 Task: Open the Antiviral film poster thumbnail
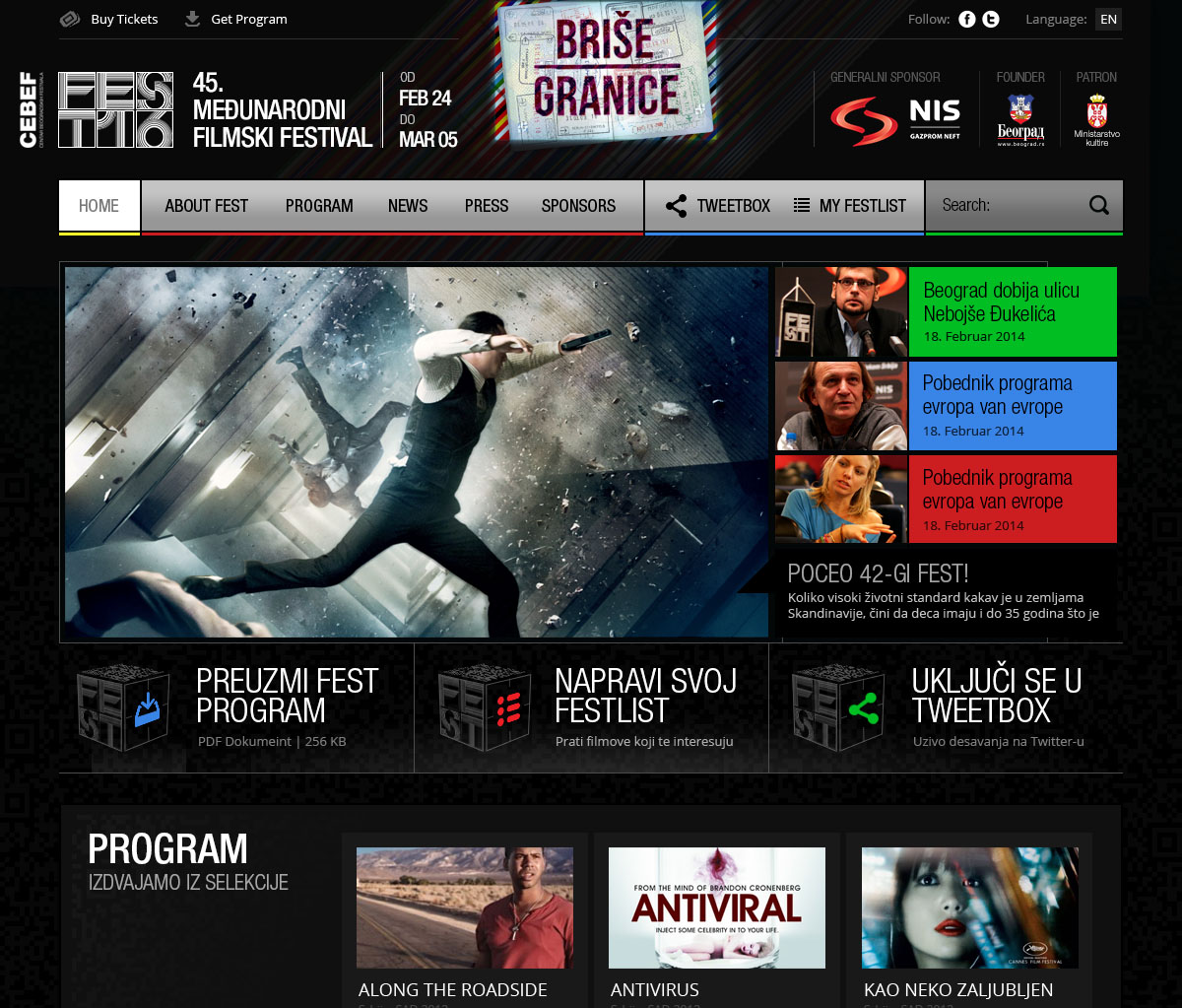[717, 907]
